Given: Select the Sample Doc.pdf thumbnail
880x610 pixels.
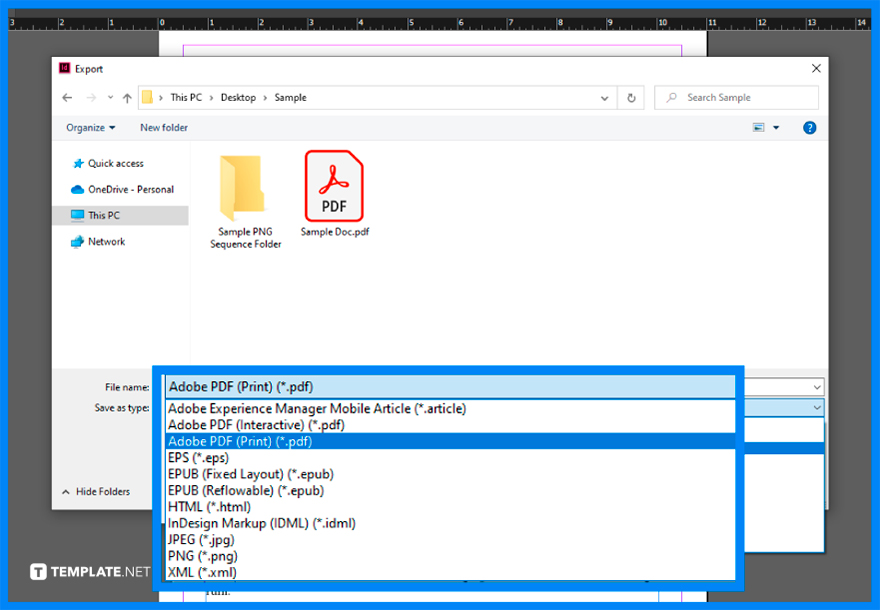Looking at the screenshot, I should click(x=334, y=186).
